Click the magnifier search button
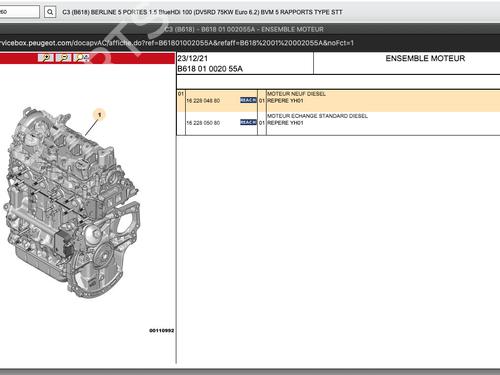 click(x=50, y=12)
